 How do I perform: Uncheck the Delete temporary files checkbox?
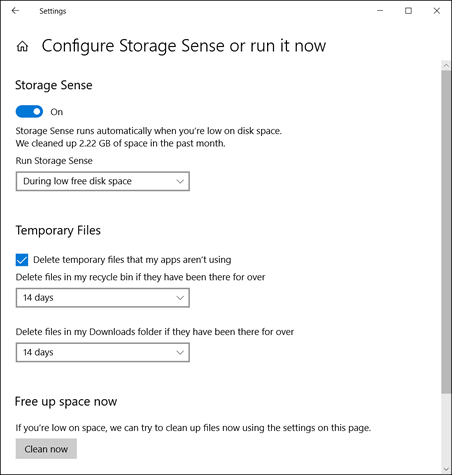point(22,260)
